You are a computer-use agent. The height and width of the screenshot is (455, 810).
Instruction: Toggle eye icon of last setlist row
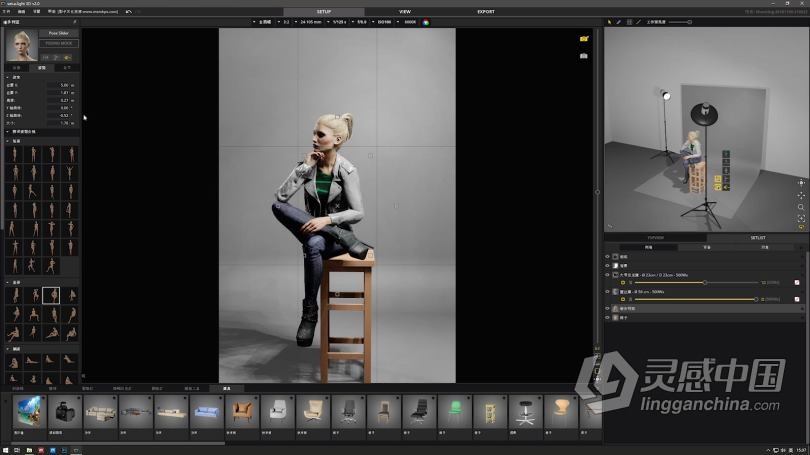click(608, 318)
